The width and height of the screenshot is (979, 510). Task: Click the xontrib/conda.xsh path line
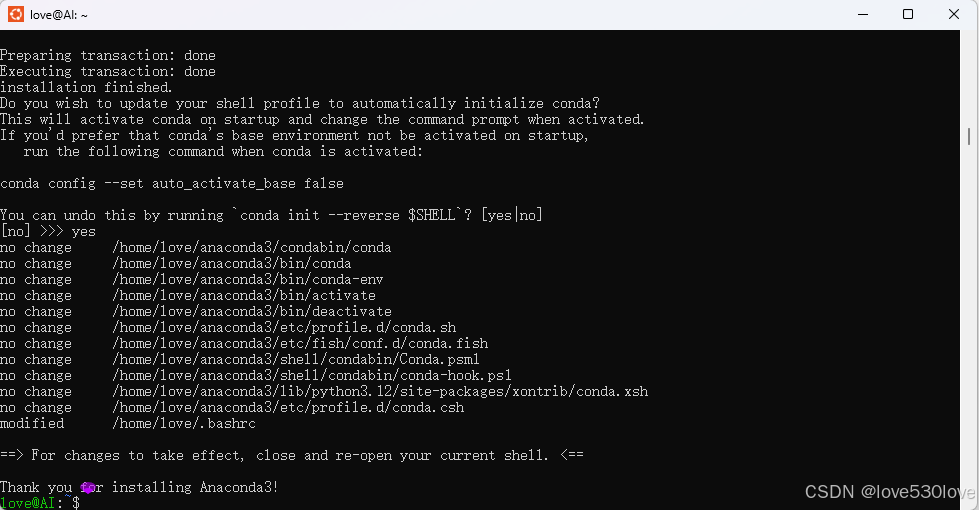pos(380,392)
